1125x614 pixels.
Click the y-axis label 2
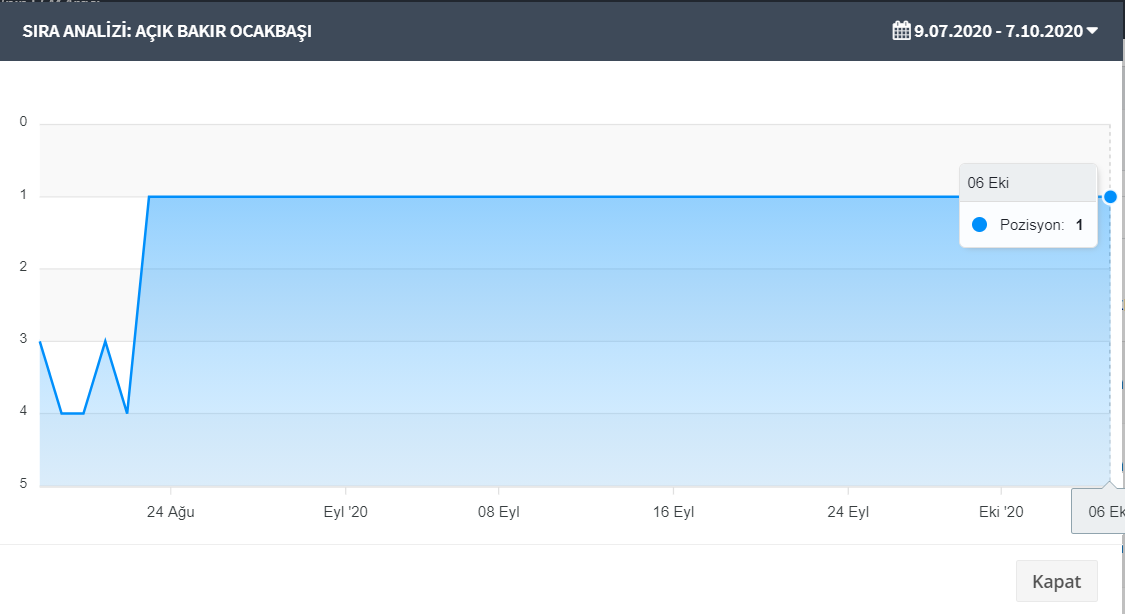pyautogui.click(x=24, y=266)
